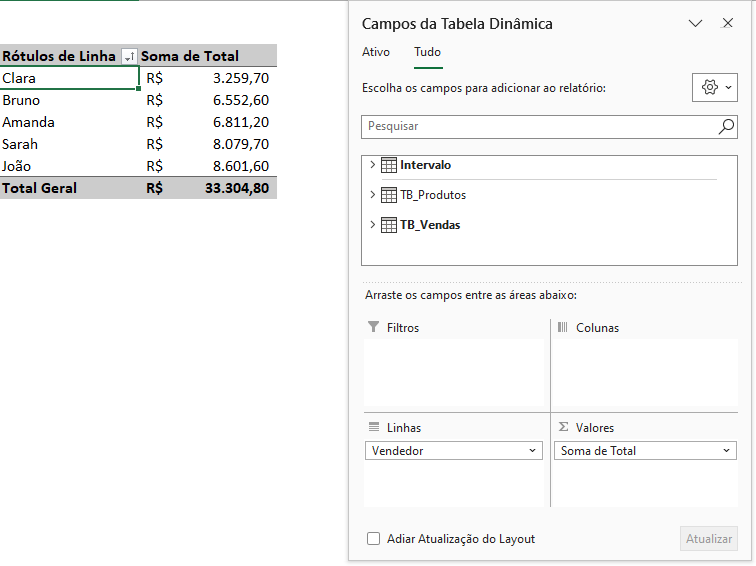The width and height of the screenshot is (756, 566).
Task: Switch to the Ativo tab
Action: [x=376, y=52]
